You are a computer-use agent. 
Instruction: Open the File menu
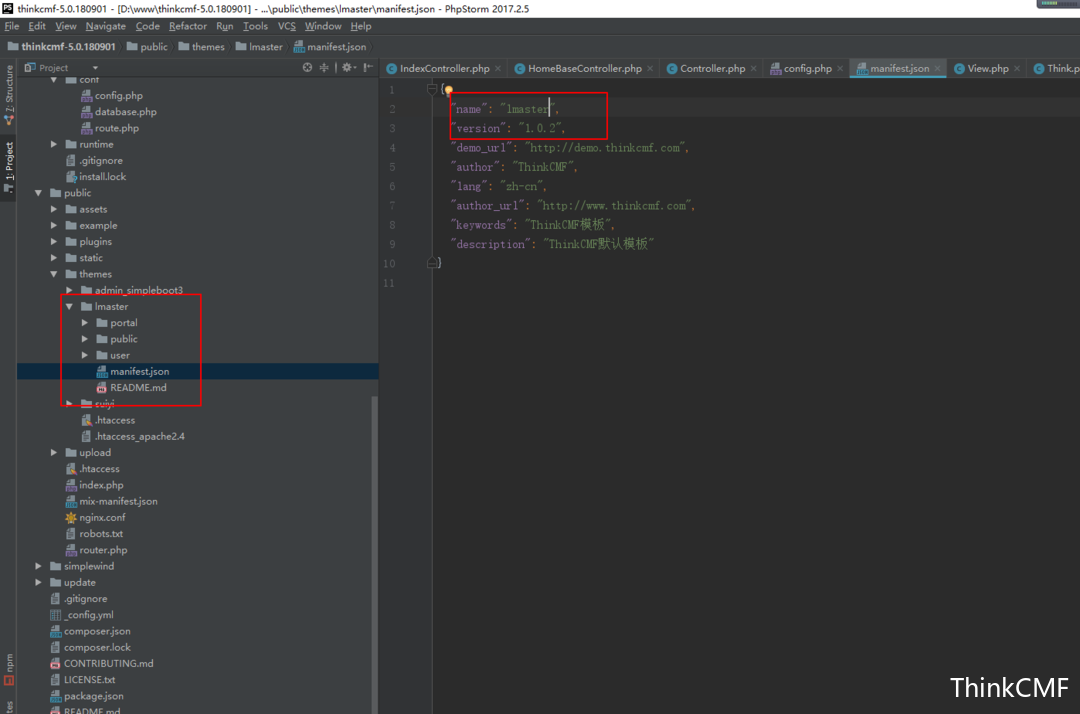tap(12, 26)
